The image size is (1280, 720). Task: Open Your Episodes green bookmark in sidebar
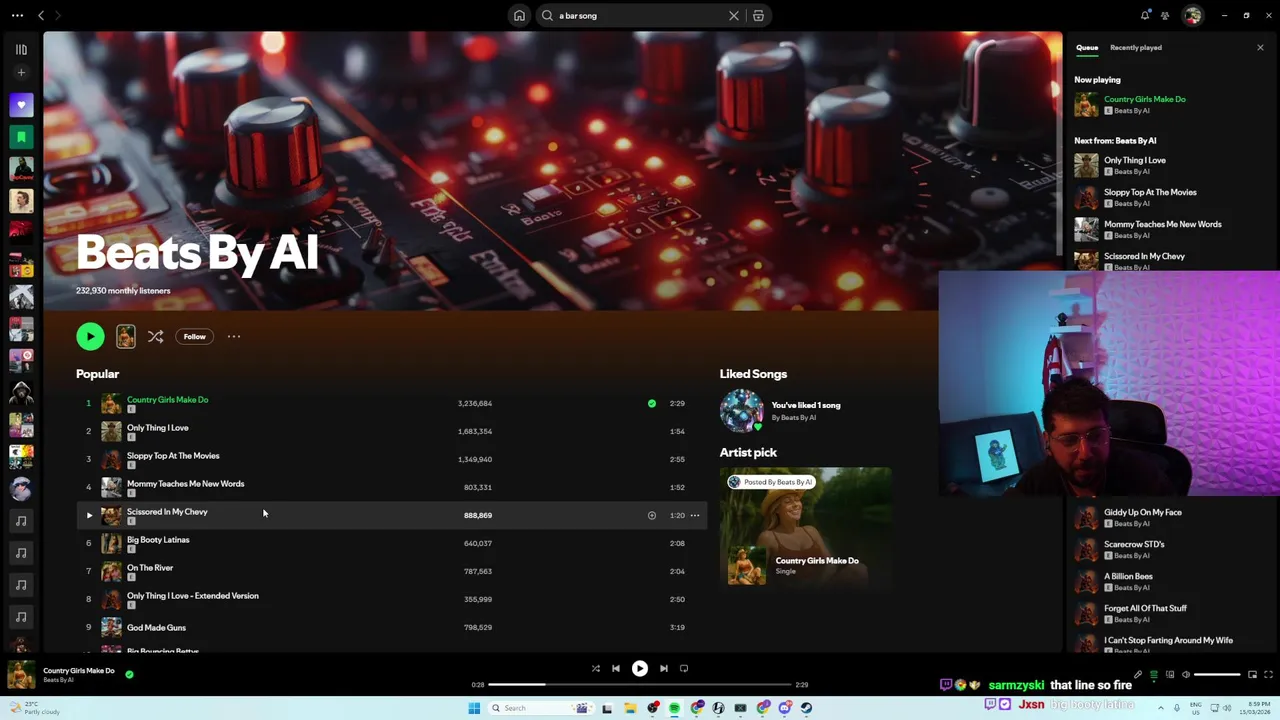21,137
